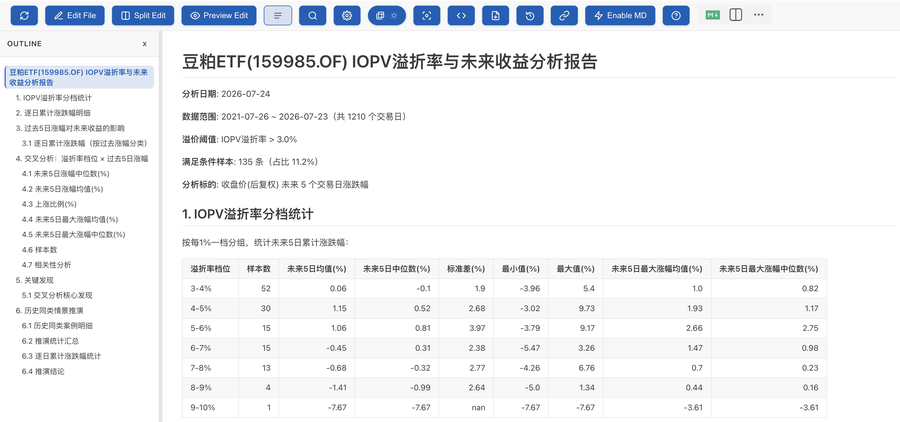This screenshot has width=900, height=422.
Task: Switch to Preview Edit mode
Action: click(x=219, y=16)
